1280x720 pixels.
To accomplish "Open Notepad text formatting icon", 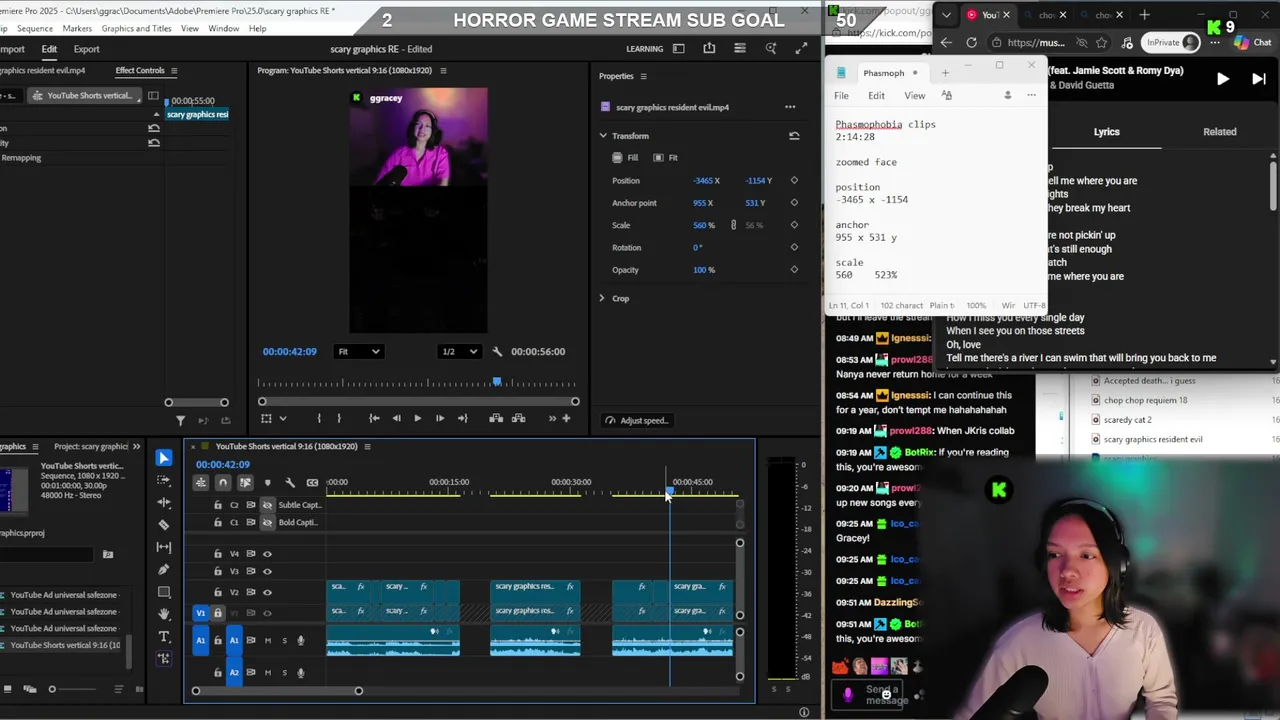I will pos(946,95).
